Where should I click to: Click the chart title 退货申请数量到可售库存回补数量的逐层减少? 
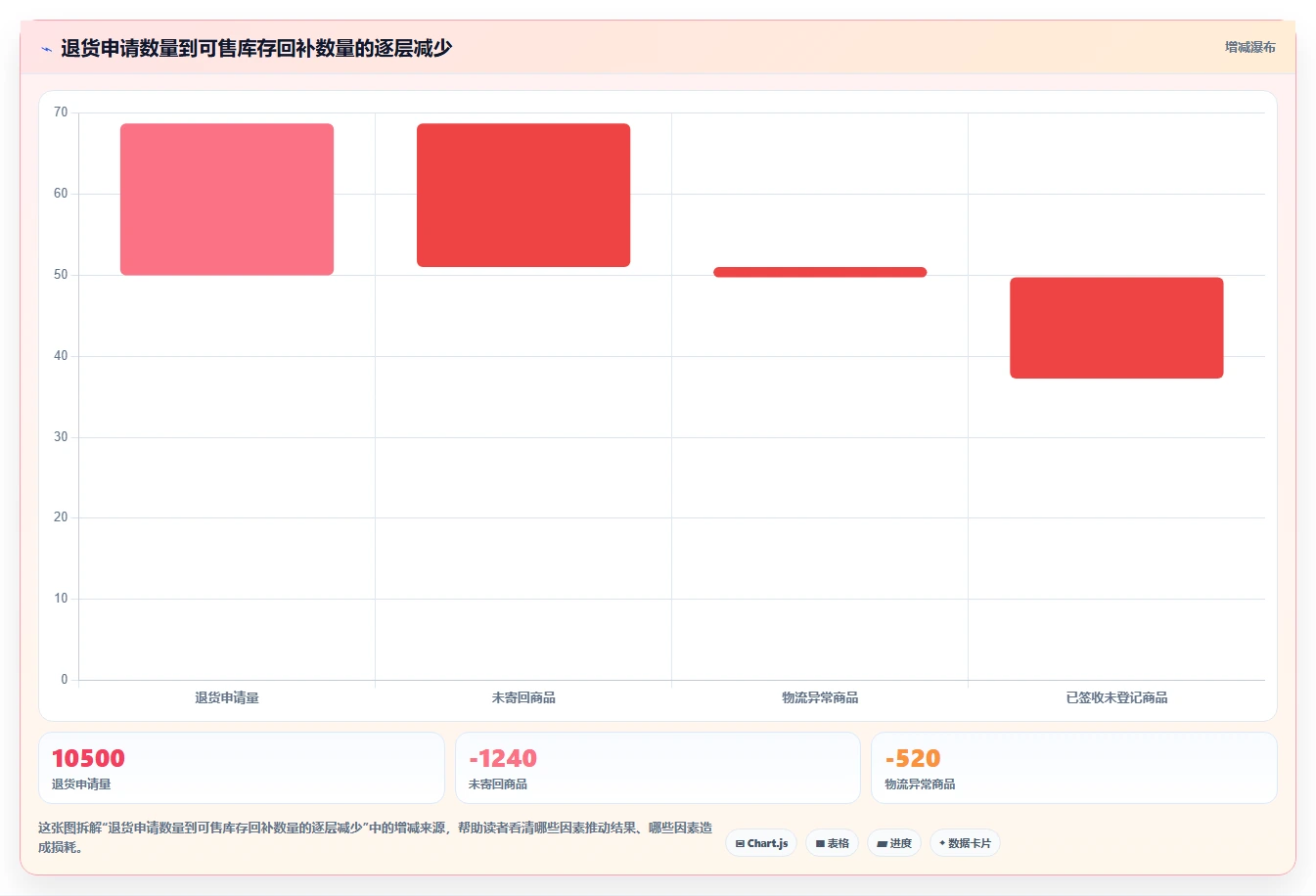click(256, 48)
